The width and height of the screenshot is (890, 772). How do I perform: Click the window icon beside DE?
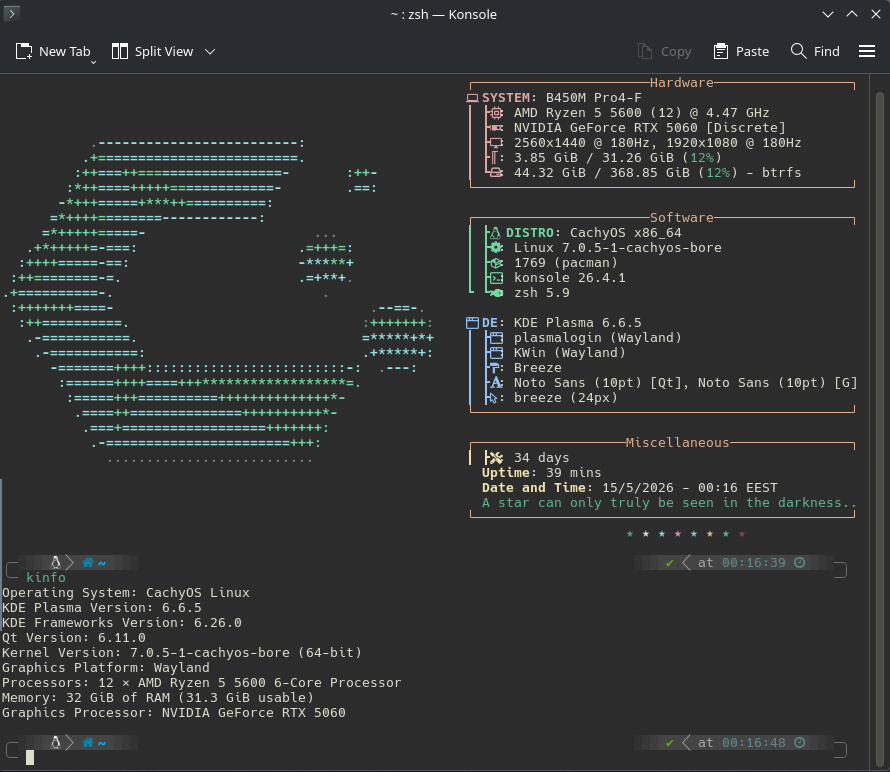(472, 323)
